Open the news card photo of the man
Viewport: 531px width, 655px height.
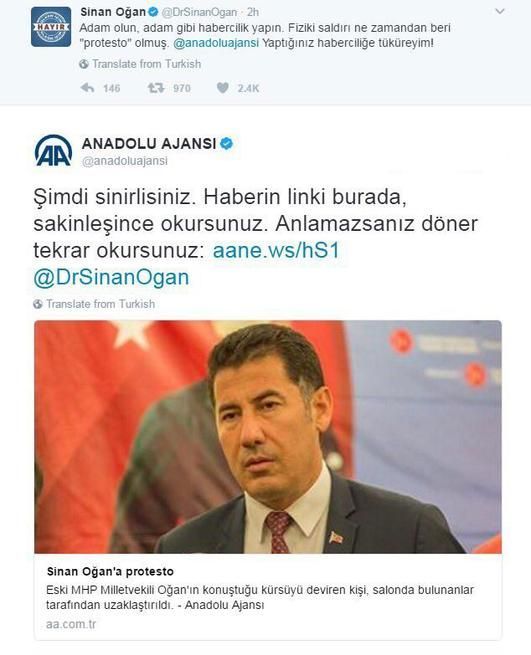(268, 437)
